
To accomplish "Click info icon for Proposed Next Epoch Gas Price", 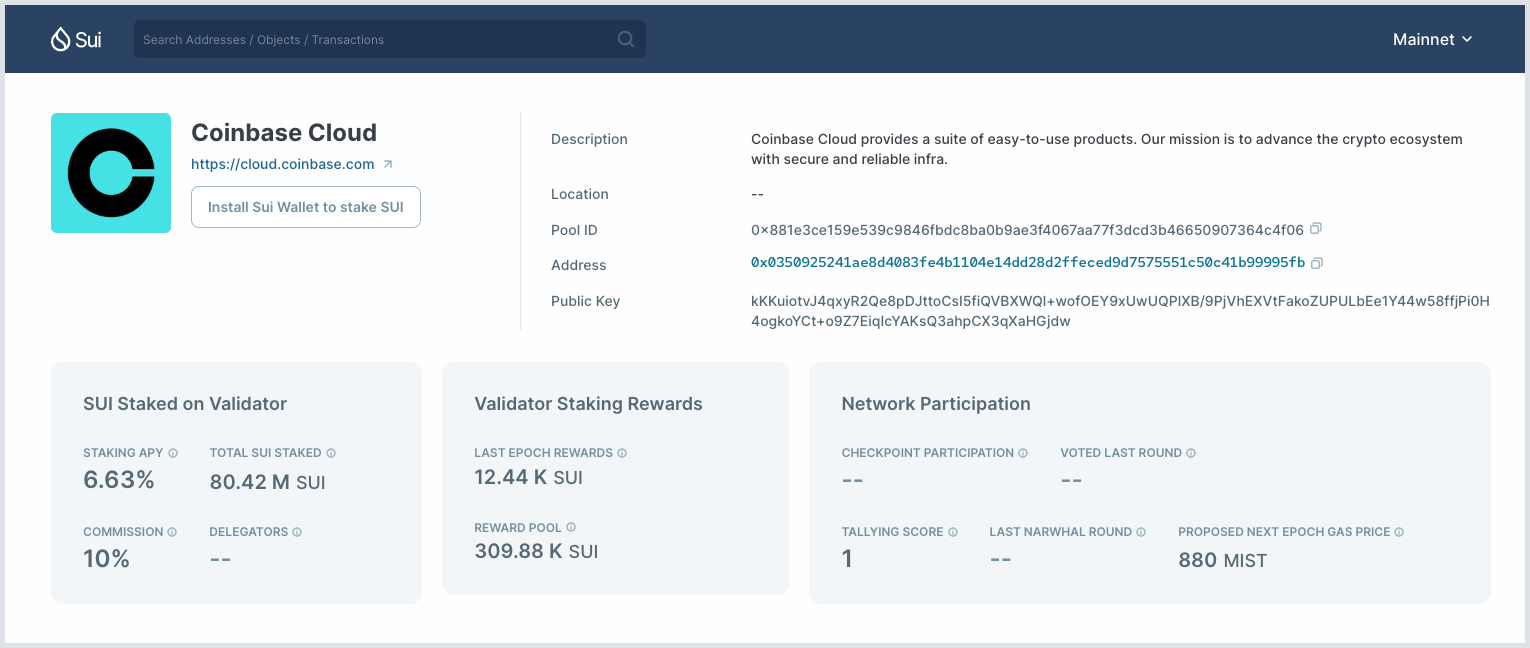I will pyautogui.click(x=1399, y=532).
